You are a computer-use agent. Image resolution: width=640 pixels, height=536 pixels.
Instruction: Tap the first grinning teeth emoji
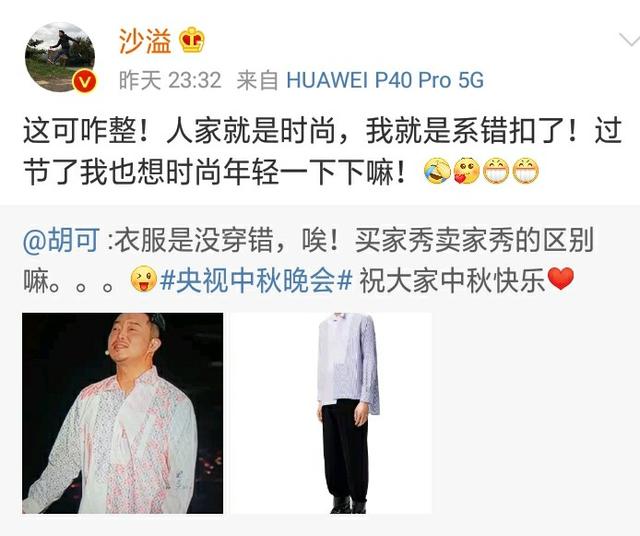tap(496, 171)
